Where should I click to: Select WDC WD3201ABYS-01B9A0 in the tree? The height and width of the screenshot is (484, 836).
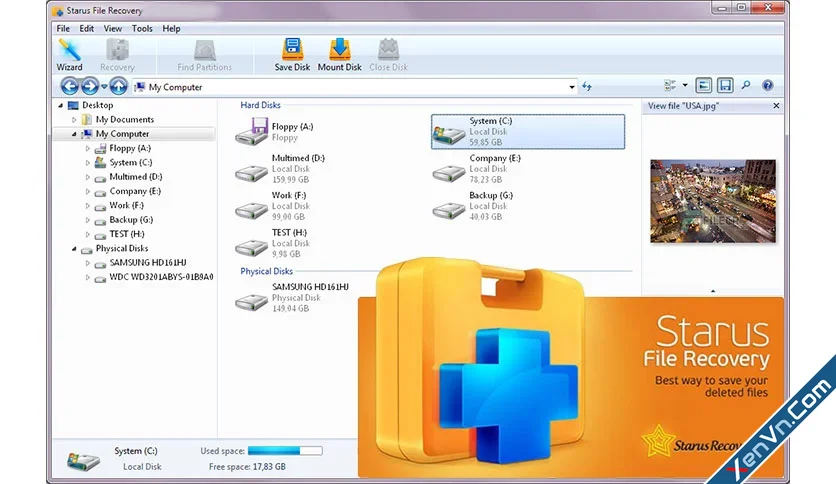click(162, 277)
